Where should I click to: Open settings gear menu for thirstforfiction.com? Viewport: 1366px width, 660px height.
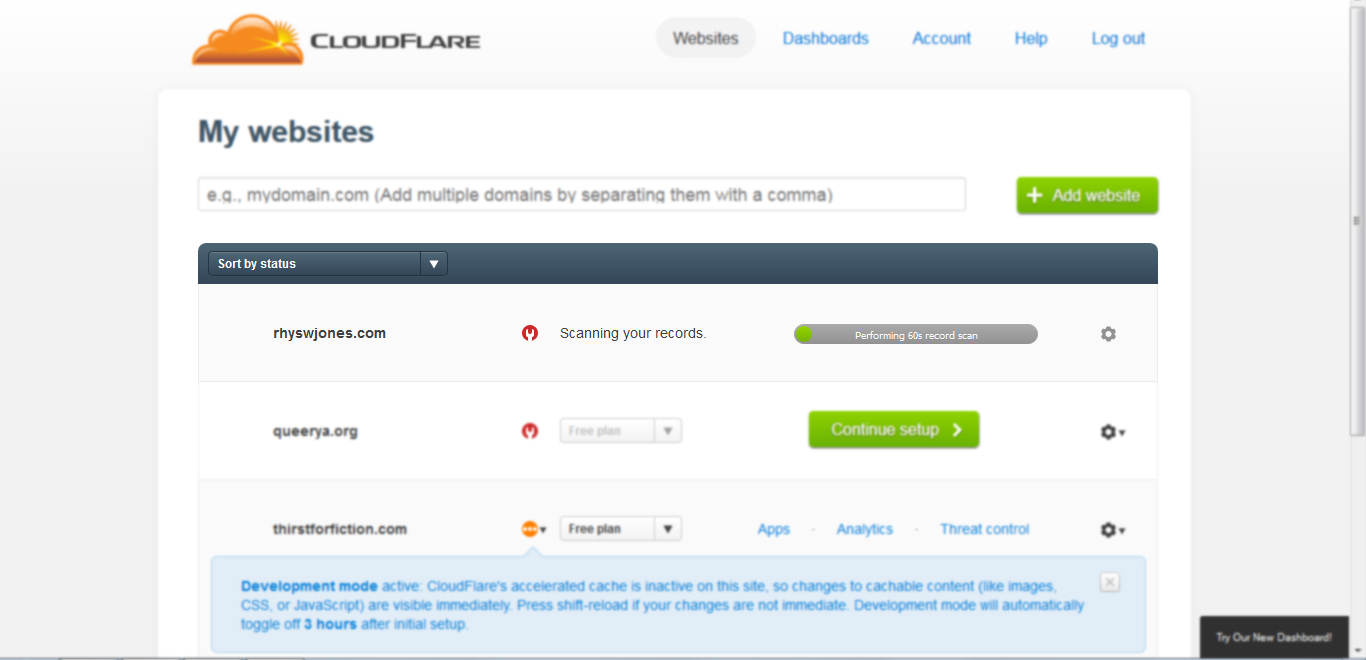(1112, 530)
